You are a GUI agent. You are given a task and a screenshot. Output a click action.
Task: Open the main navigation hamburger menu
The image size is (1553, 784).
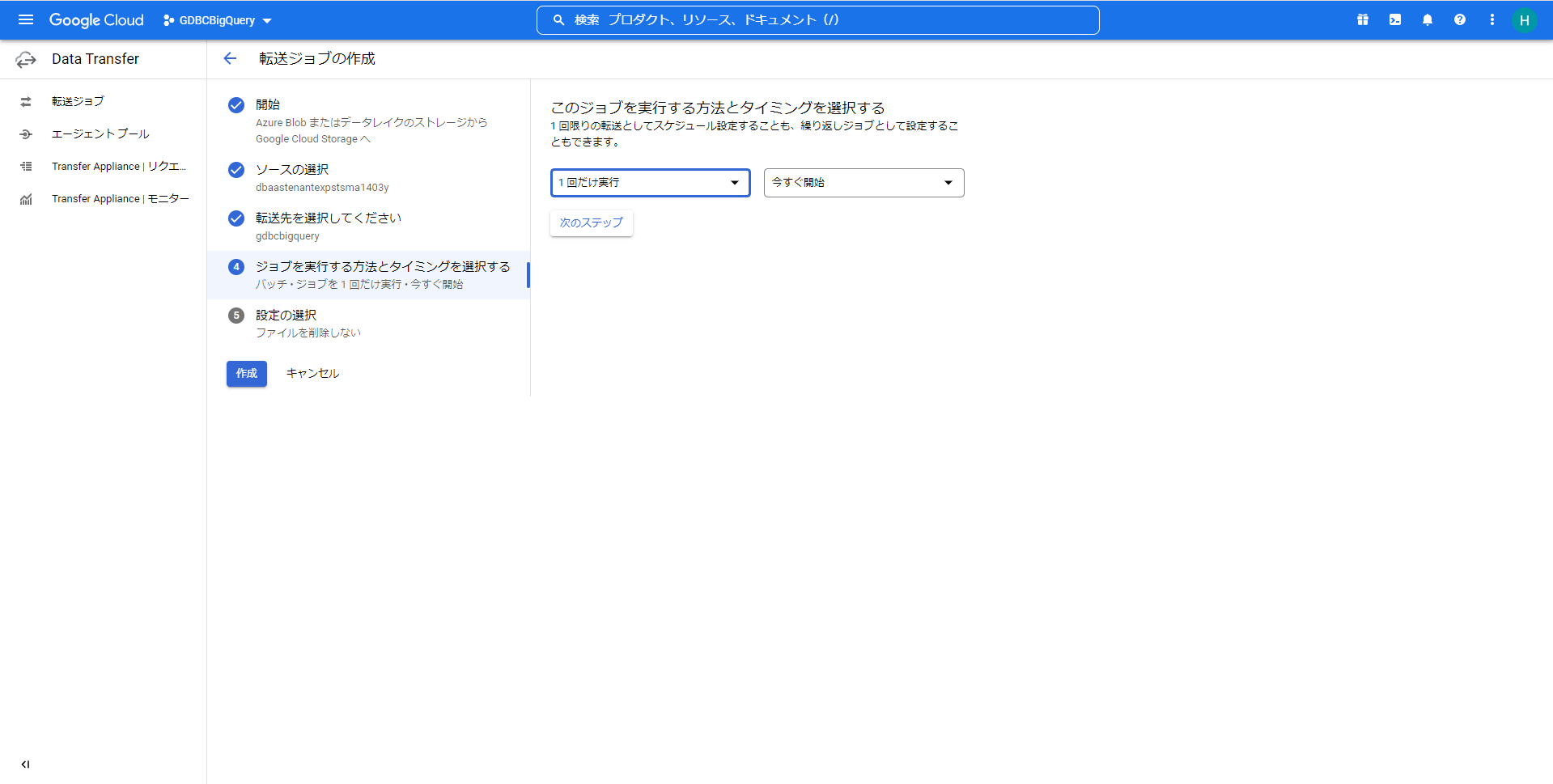[26, 19]
